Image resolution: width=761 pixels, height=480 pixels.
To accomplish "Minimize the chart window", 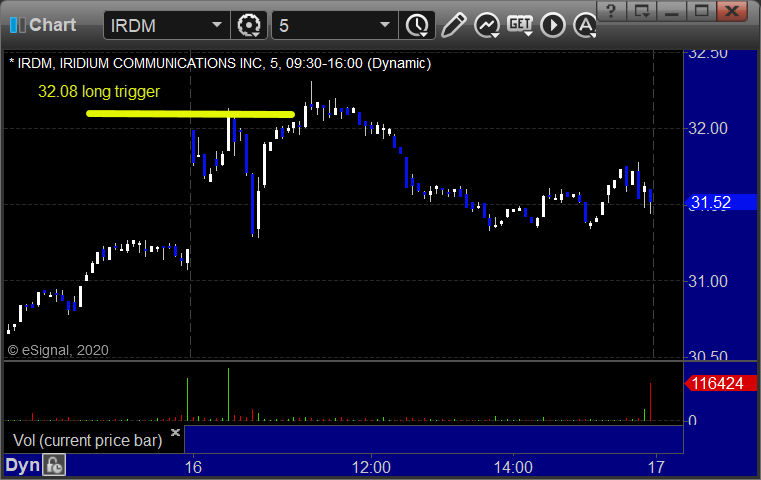I will [672, 11].
